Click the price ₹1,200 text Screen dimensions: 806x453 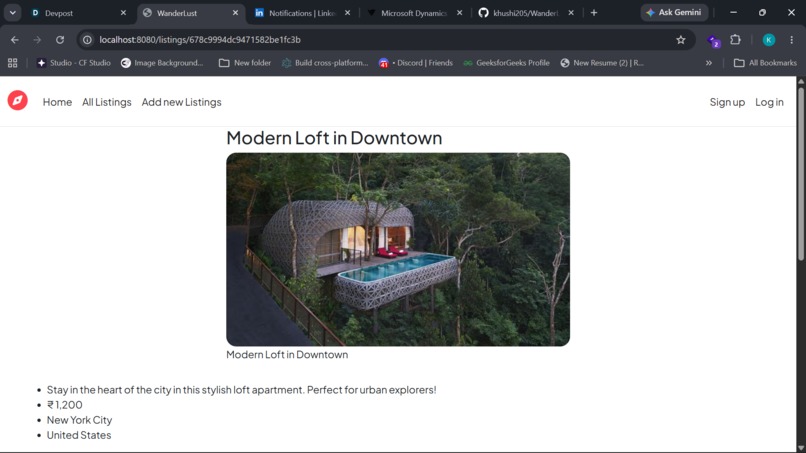pos(65,405)
